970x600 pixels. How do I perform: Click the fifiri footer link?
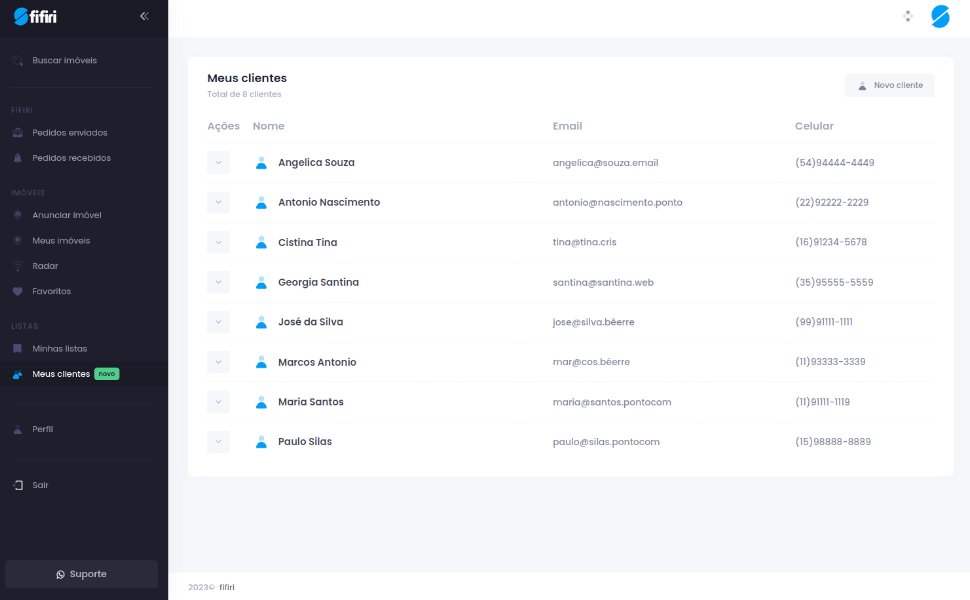click(227, 587)
